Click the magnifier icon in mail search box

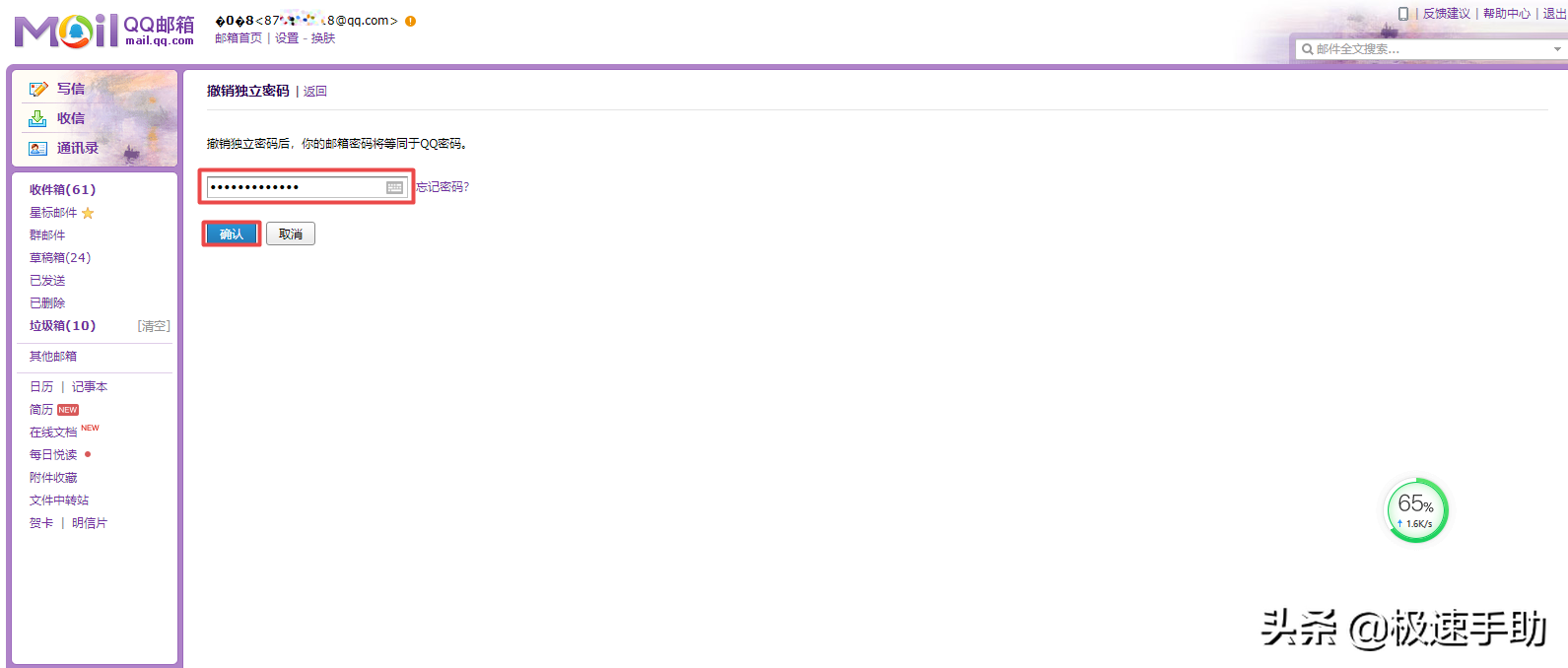[x=1307, y=49]
